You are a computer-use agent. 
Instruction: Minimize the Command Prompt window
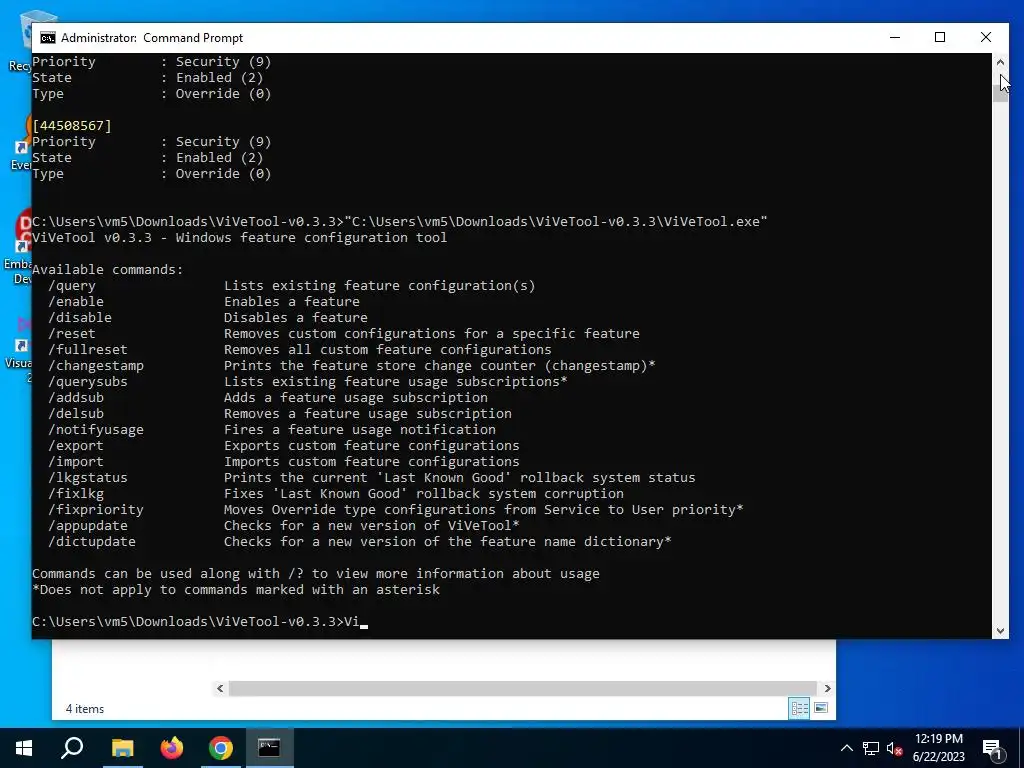tap(895, 37)
